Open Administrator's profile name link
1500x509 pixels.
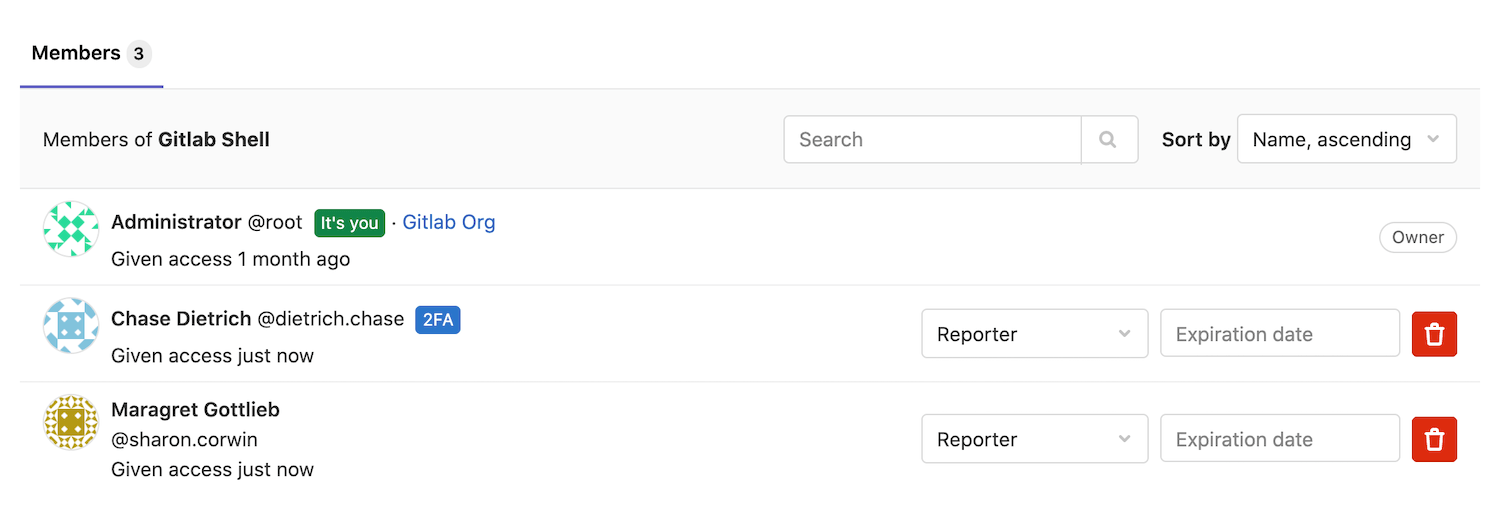tap(176, 222)
